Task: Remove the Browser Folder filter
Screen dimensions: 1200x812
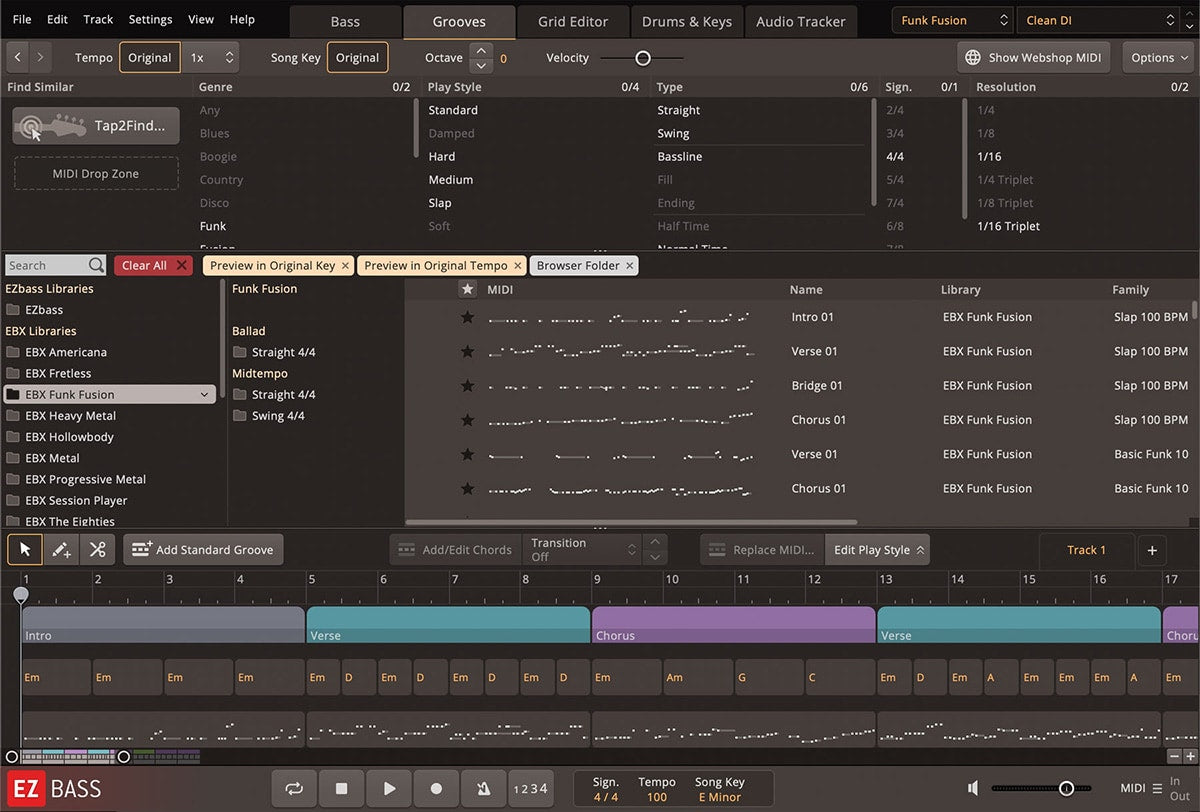Action: point(630,265)
